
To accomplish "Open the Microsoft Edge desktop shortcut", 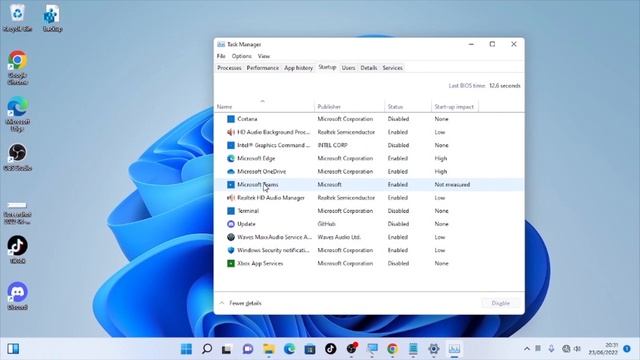I will (x=18, y=114).
